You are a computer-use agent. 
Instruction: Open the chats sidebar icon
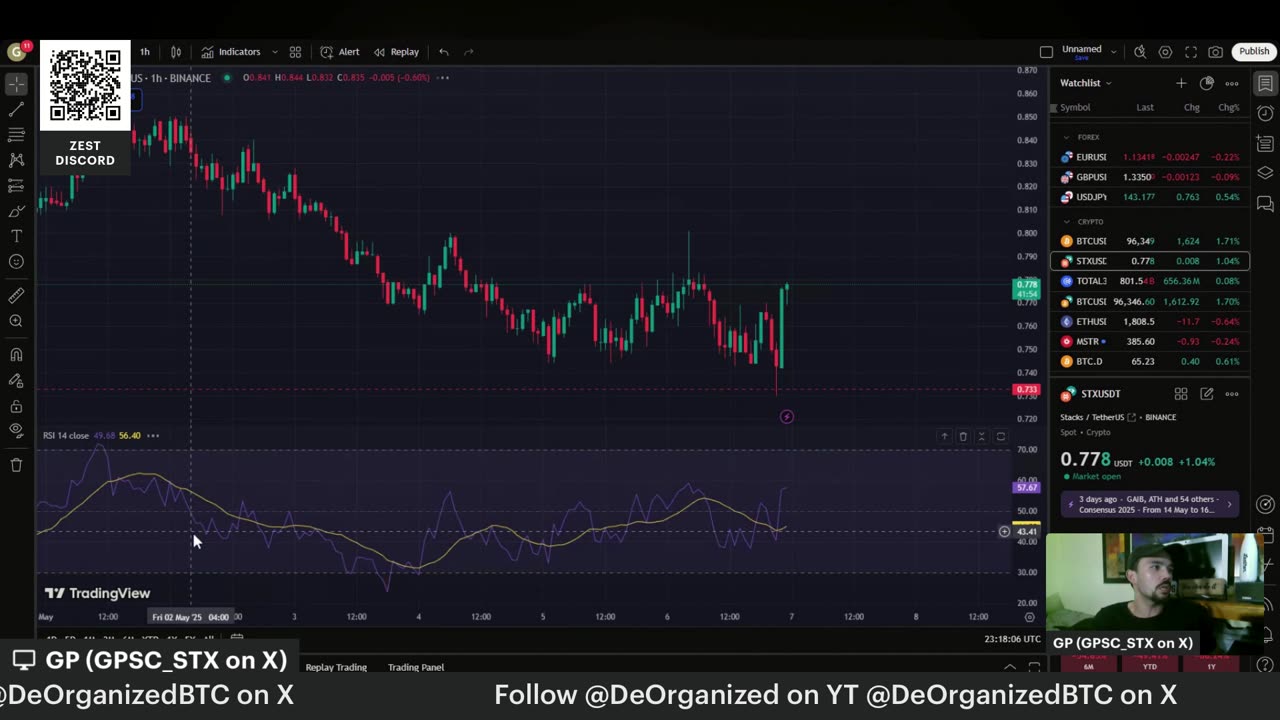(x=1265, y=203)
